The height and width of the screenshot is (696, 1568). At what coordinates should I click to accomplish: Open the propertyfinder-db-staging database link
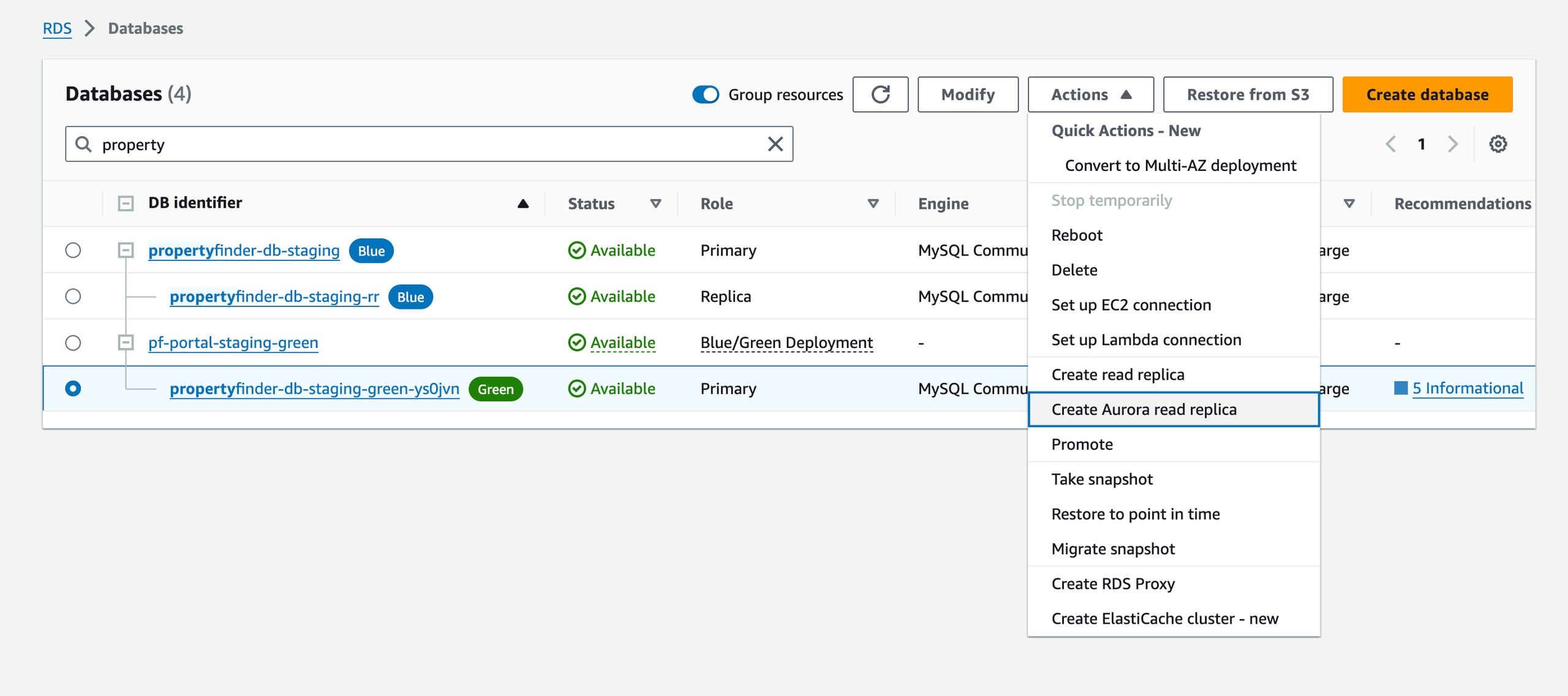point(244,250)
